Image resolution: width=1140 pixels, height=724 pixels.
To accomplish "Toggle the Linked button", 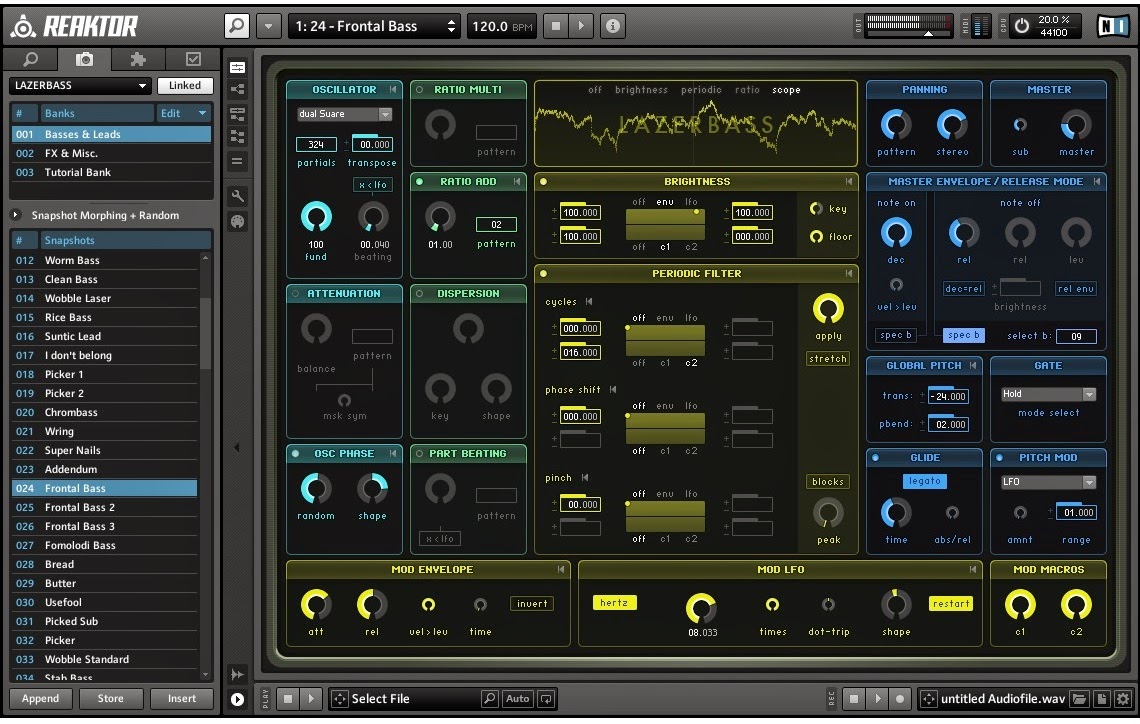I will click(184, 85).
